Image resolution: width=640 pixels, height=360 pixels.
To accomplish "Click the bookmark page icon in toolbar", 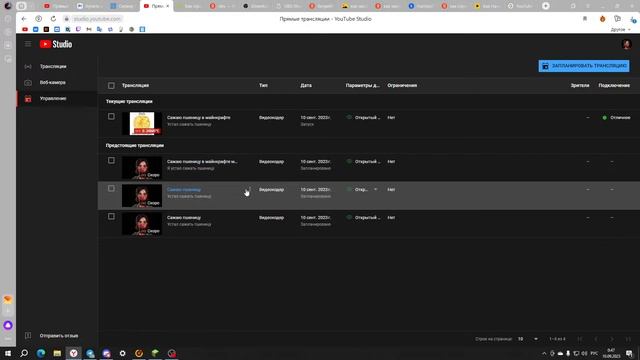I will pyautogui.click(x=585, y=19).
